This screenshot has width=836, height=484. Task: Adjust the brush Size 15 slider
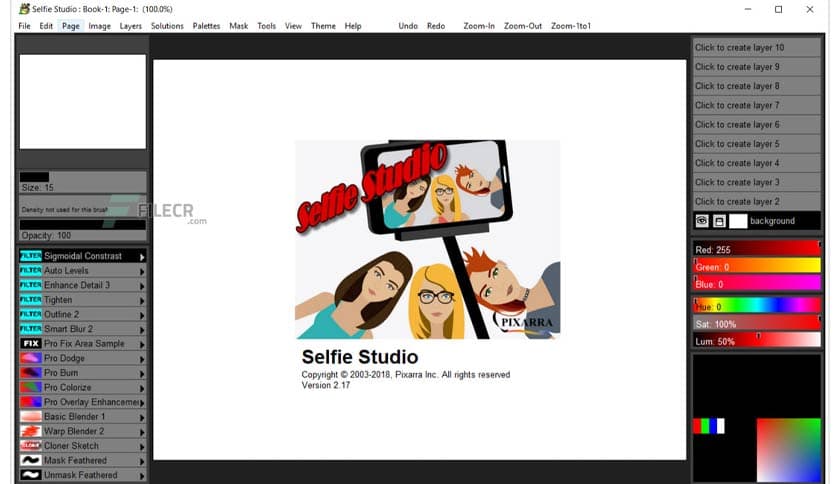click(83, 182)
